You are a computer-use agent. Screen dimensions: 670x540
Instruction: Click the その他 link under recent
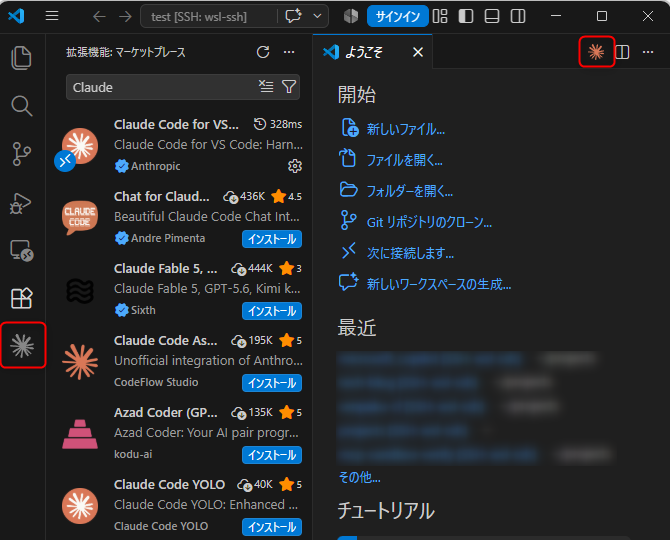pos(359,477)
